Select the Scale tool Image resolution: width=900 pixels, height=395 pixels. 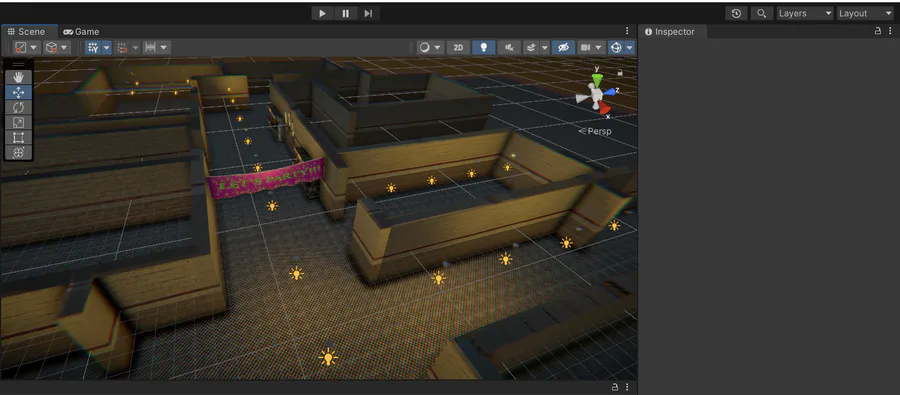[18, 122]
